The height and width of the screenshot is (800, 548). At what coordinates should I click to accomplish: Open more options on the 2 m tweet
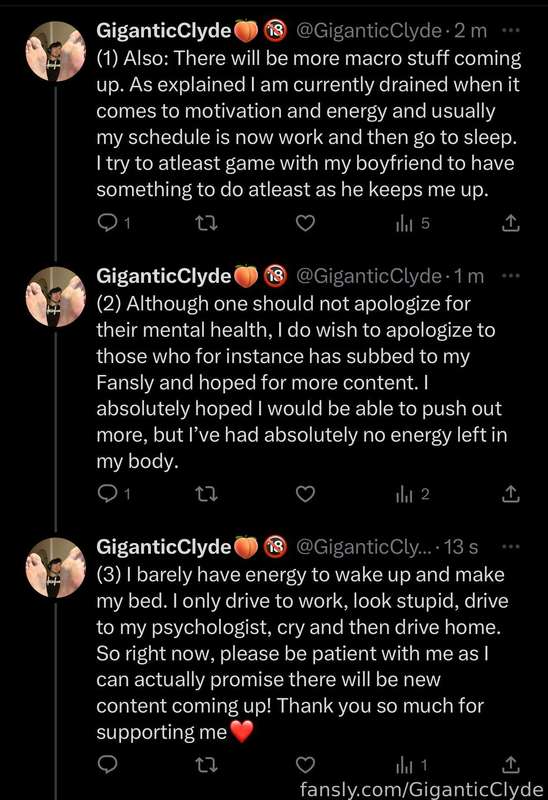511,30
